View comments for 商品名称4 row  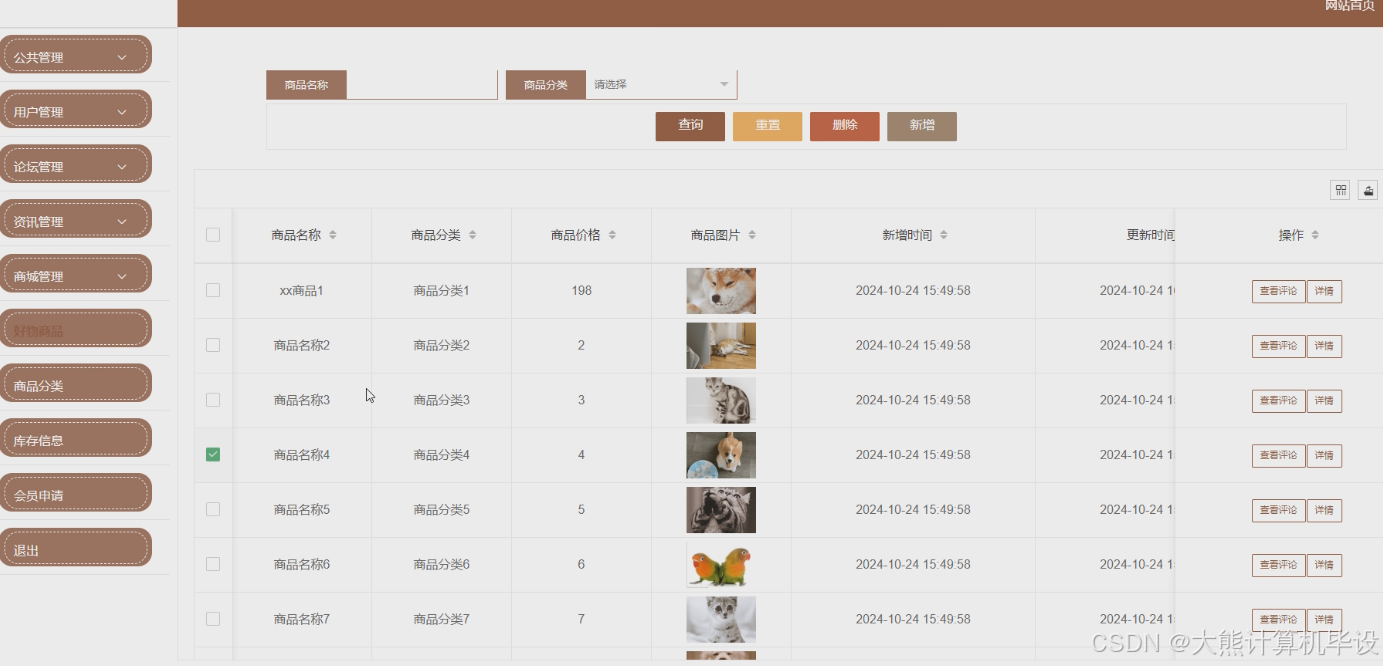[x=1278, y=455]
